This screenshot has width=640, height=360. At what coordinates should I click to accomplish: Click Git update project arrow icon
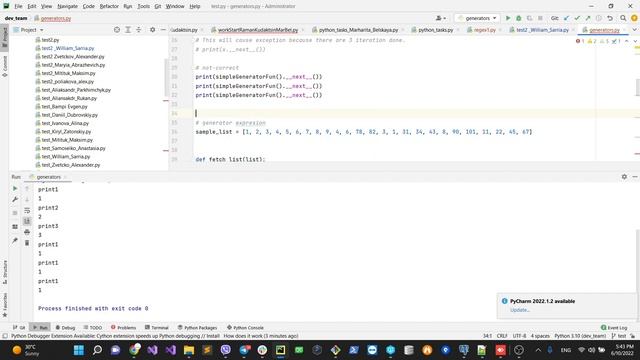point(567,18)
